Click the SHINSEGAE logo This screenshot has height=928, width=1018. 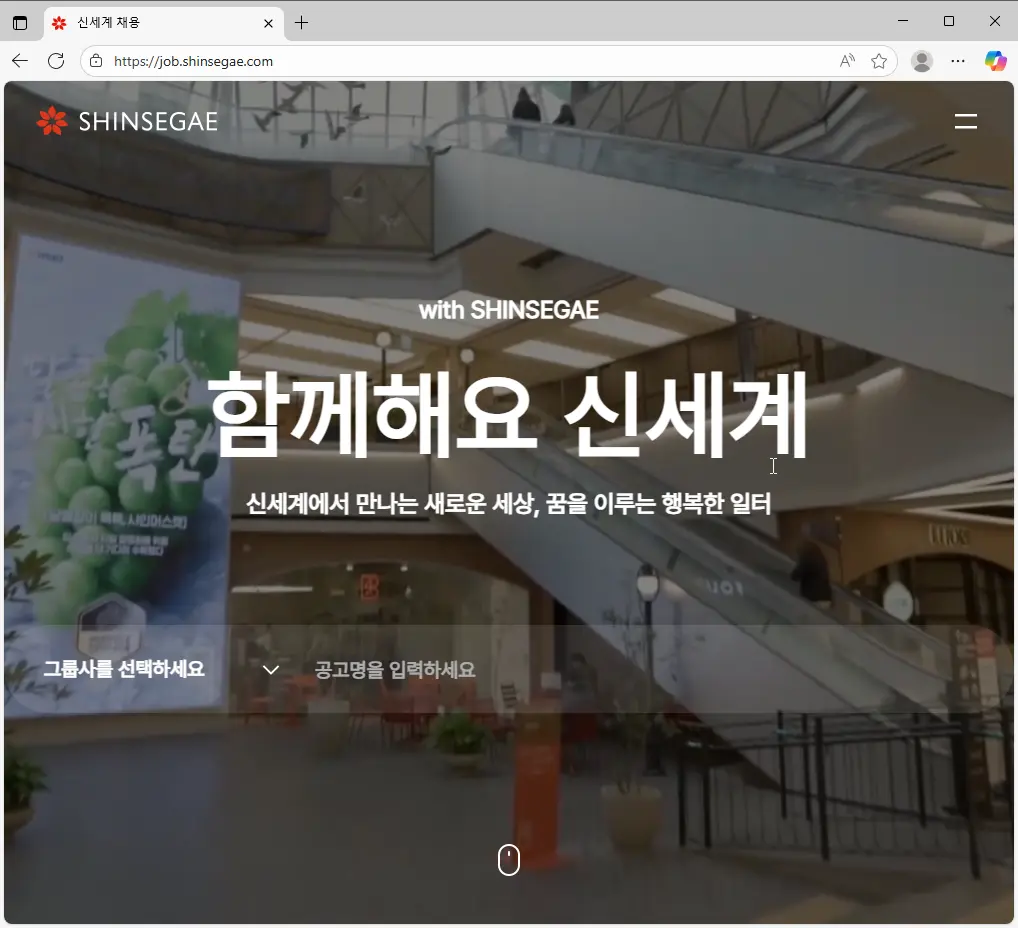pos(127,121)
